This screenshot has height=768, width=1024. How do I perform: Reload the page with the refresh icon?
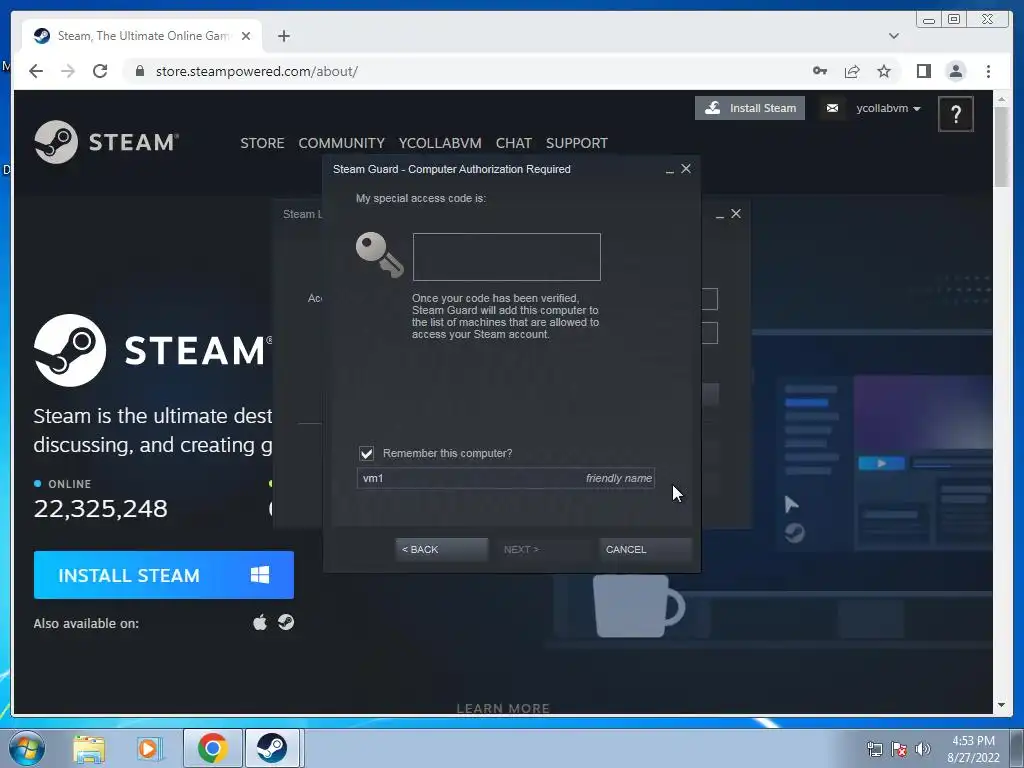click(x=100, y=71)
